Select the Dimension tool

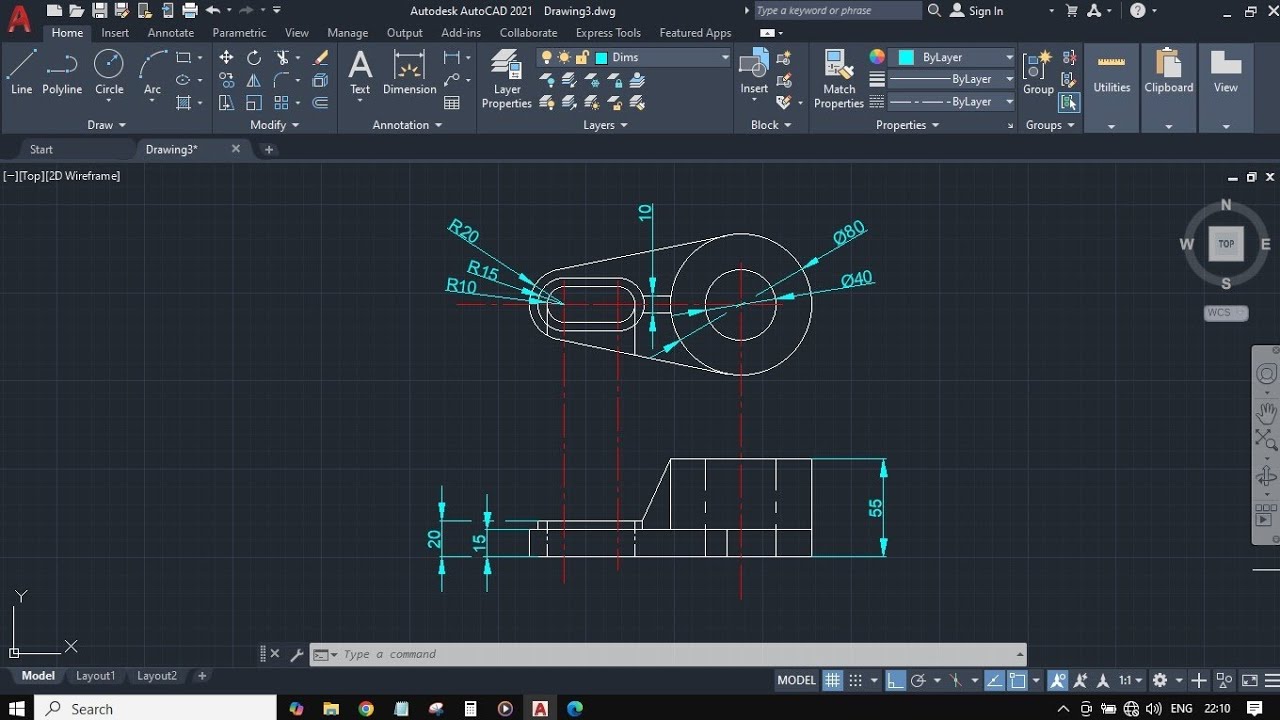(410, 72)
